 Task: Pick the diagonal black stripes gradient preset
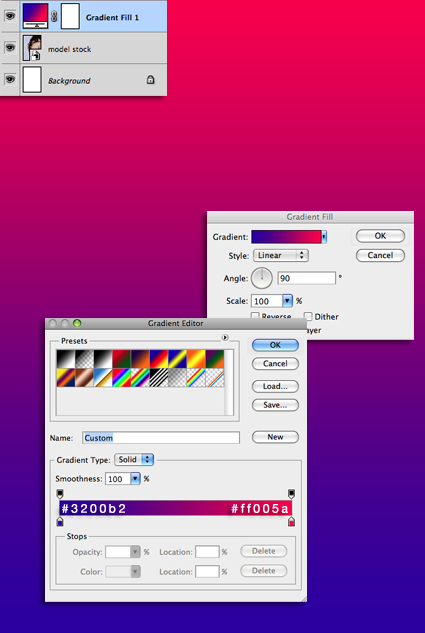(159, 378)
